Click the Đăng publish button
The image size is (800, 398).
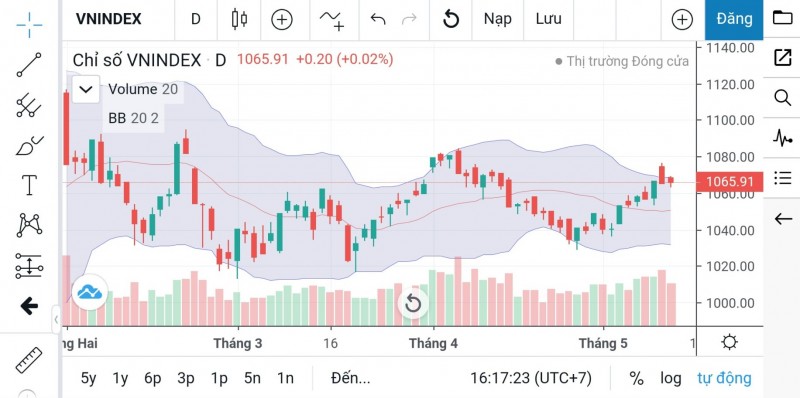[x=734, y=19]
